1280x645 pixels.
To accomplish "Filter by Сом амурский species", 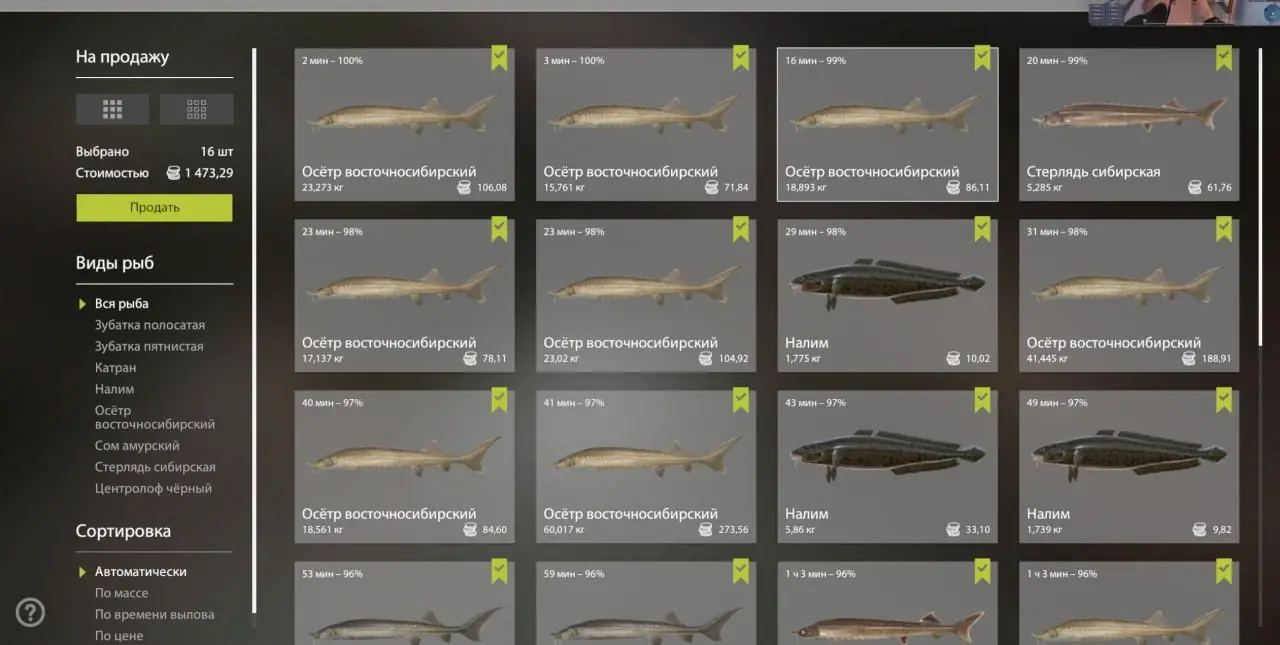I will 137,446.
